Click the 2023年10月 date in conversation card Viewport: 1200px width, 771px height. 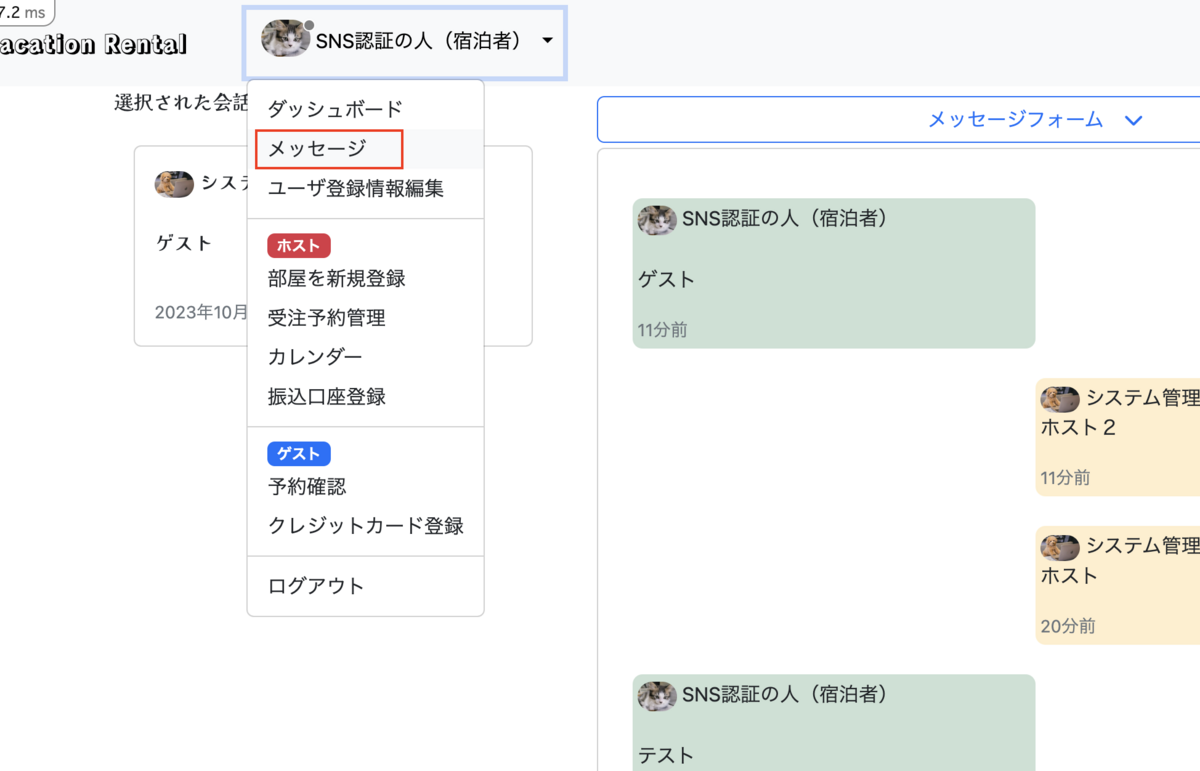[202, 312]
